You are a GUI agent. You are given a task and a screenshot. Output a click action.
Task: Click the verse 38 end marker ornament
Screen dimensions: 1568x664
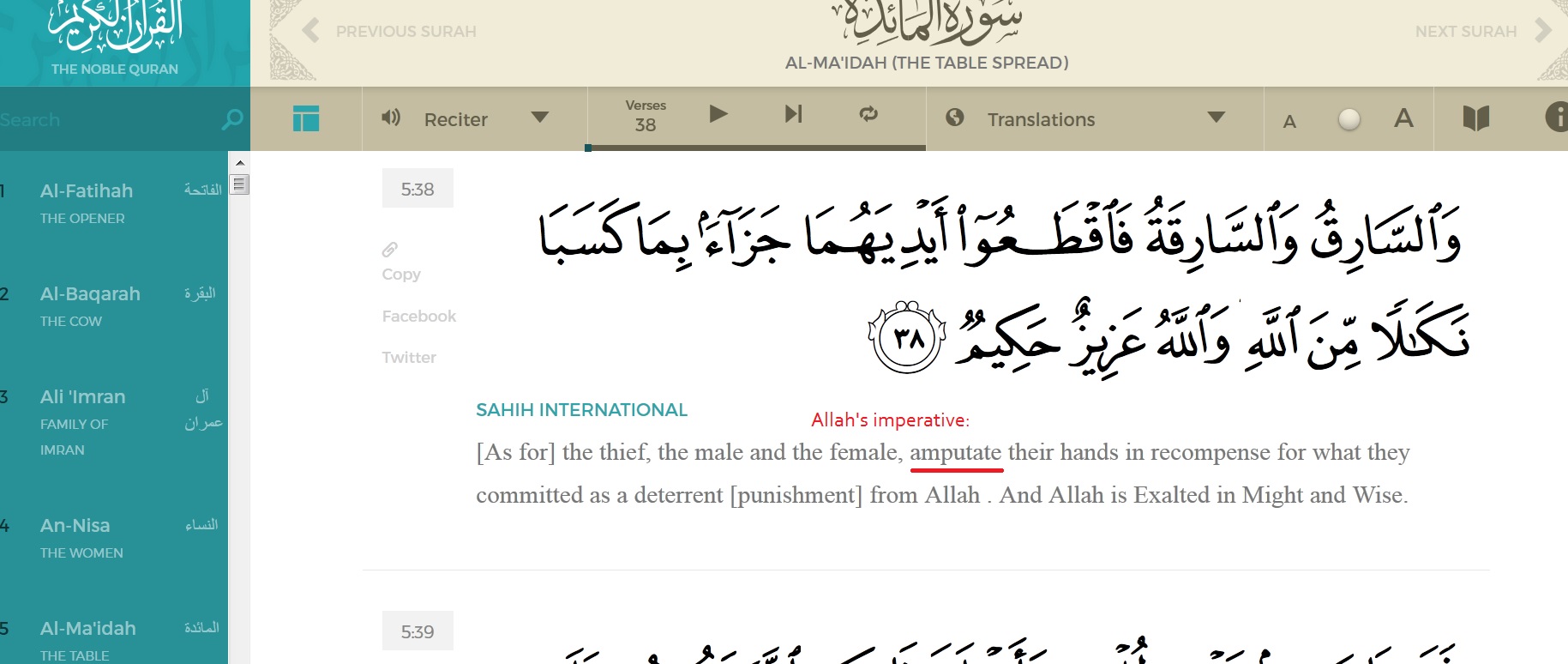click(x=907, y=336)
